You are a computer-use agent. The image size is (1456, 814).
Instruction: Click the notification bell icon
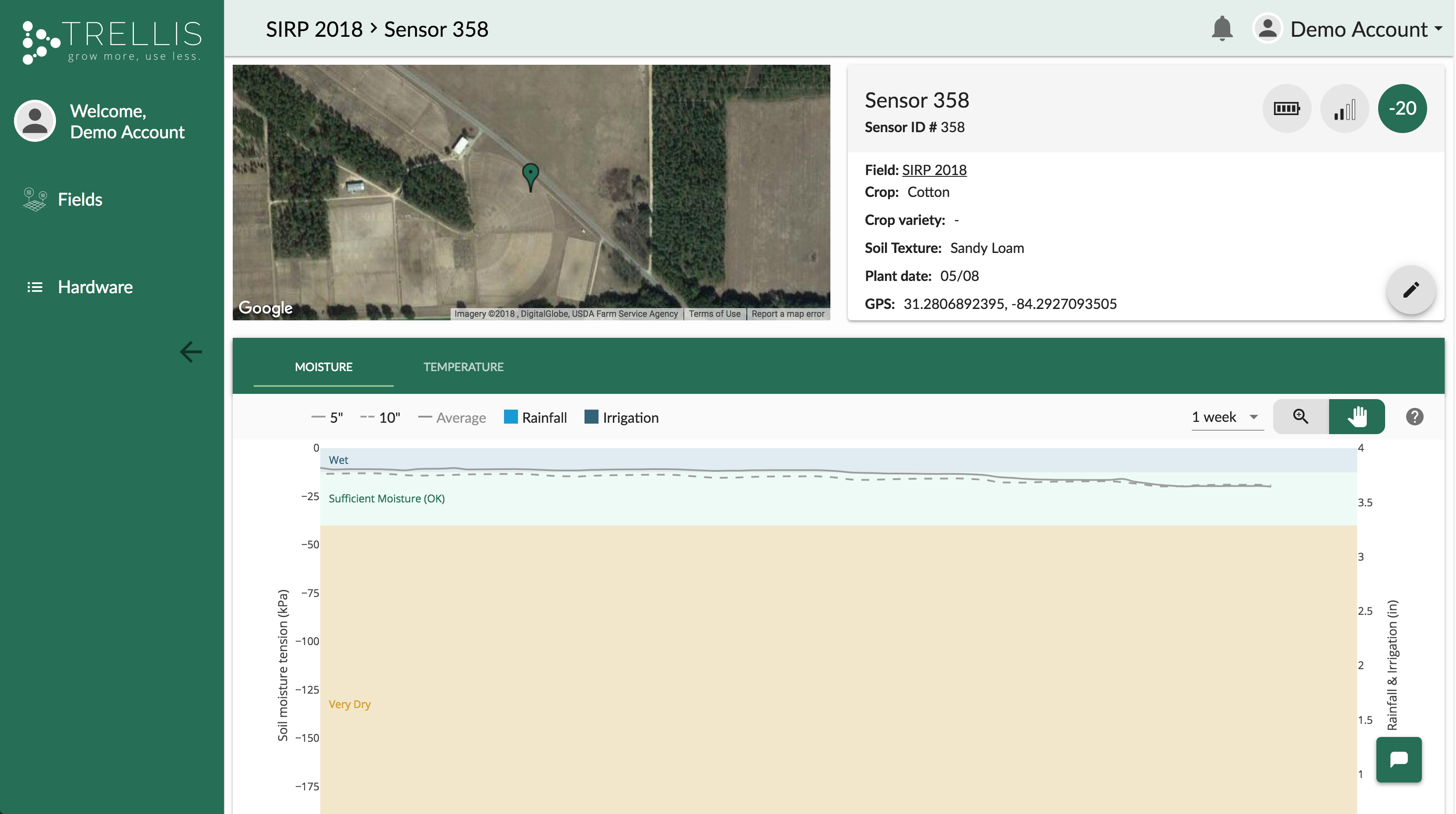click(1221, 29)
